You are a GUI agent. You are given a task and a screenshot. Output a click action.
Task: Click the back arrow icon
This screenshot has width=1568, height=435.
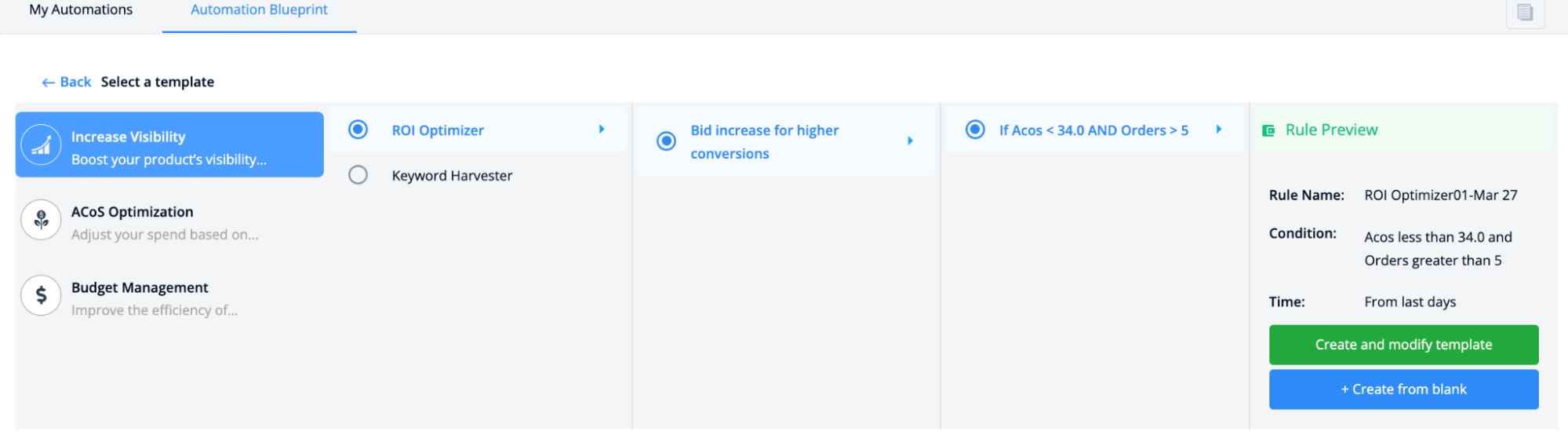[49, 82]
